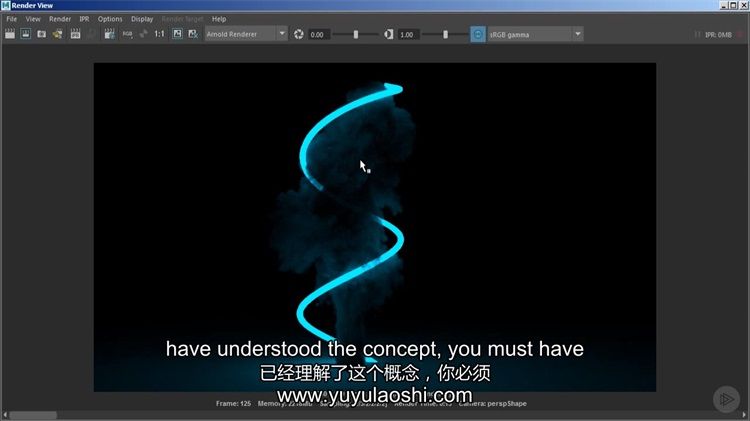Click the gamma value field showing 1.00

click(410, 34)
